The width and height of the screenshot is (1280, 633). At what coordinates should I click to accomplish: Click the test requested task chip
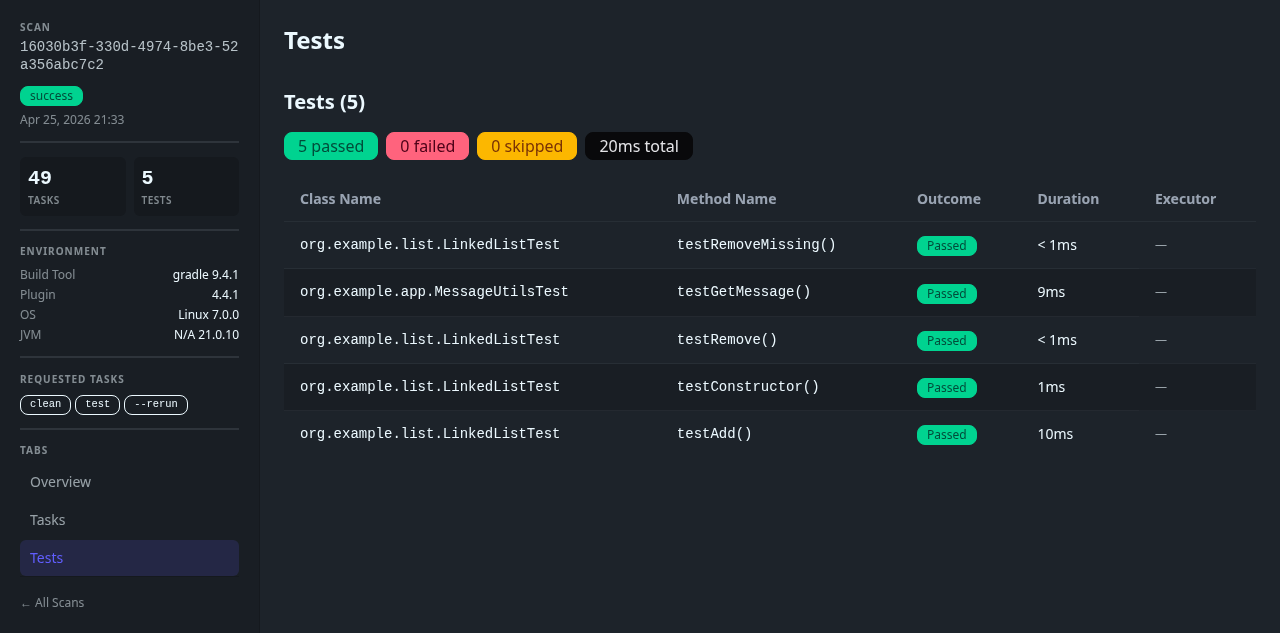pyautogui.click(x=97, y=404)
